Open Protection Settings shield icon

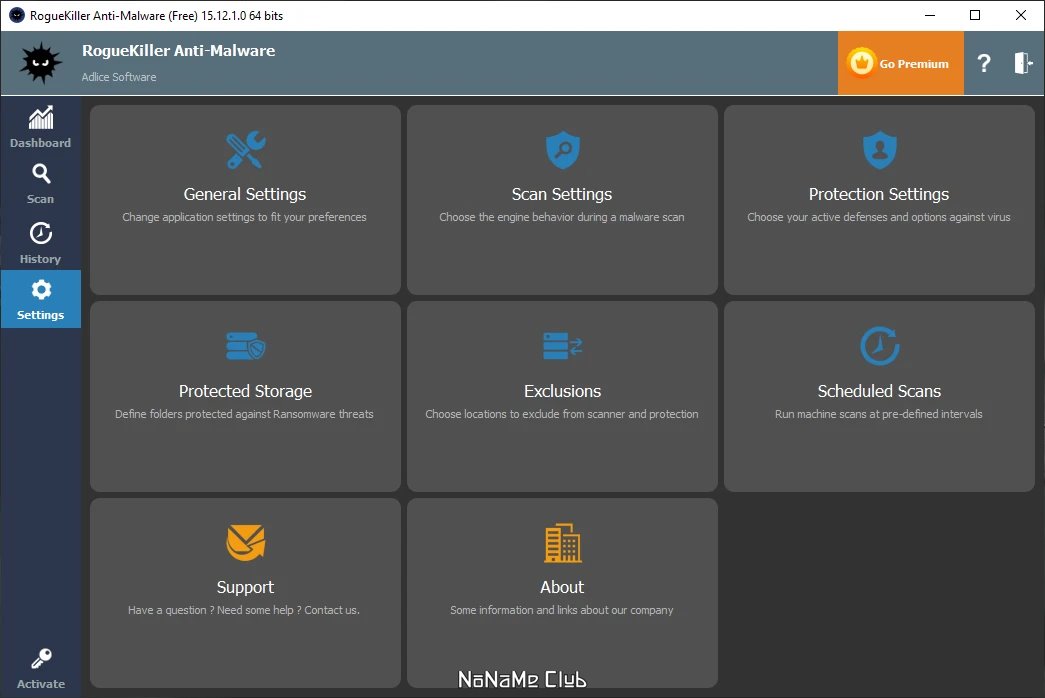point(879,150)
